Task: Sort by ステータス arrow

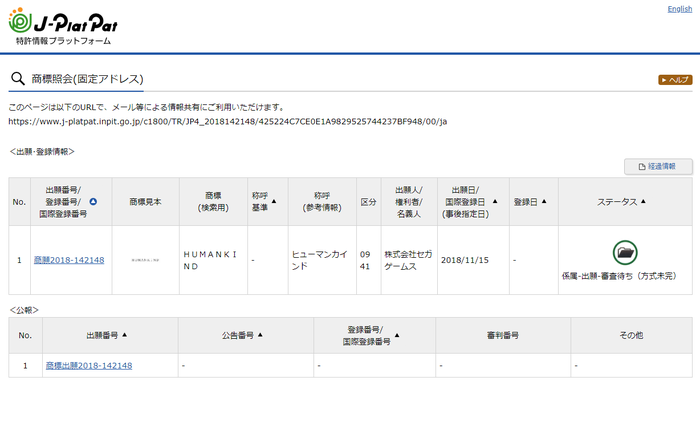Action: point(643,201)
